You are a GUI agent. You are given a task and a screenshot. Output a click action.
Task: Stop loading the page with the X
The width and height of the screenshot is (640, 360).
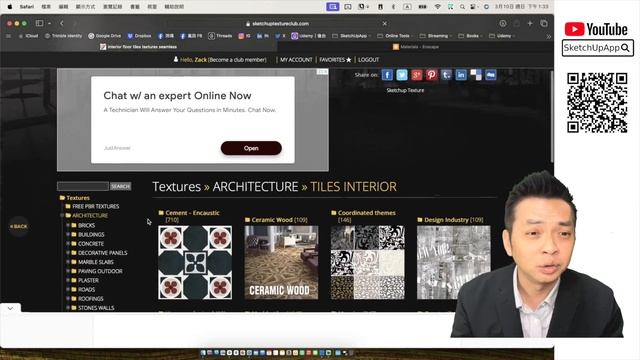(x=384, y=24)
